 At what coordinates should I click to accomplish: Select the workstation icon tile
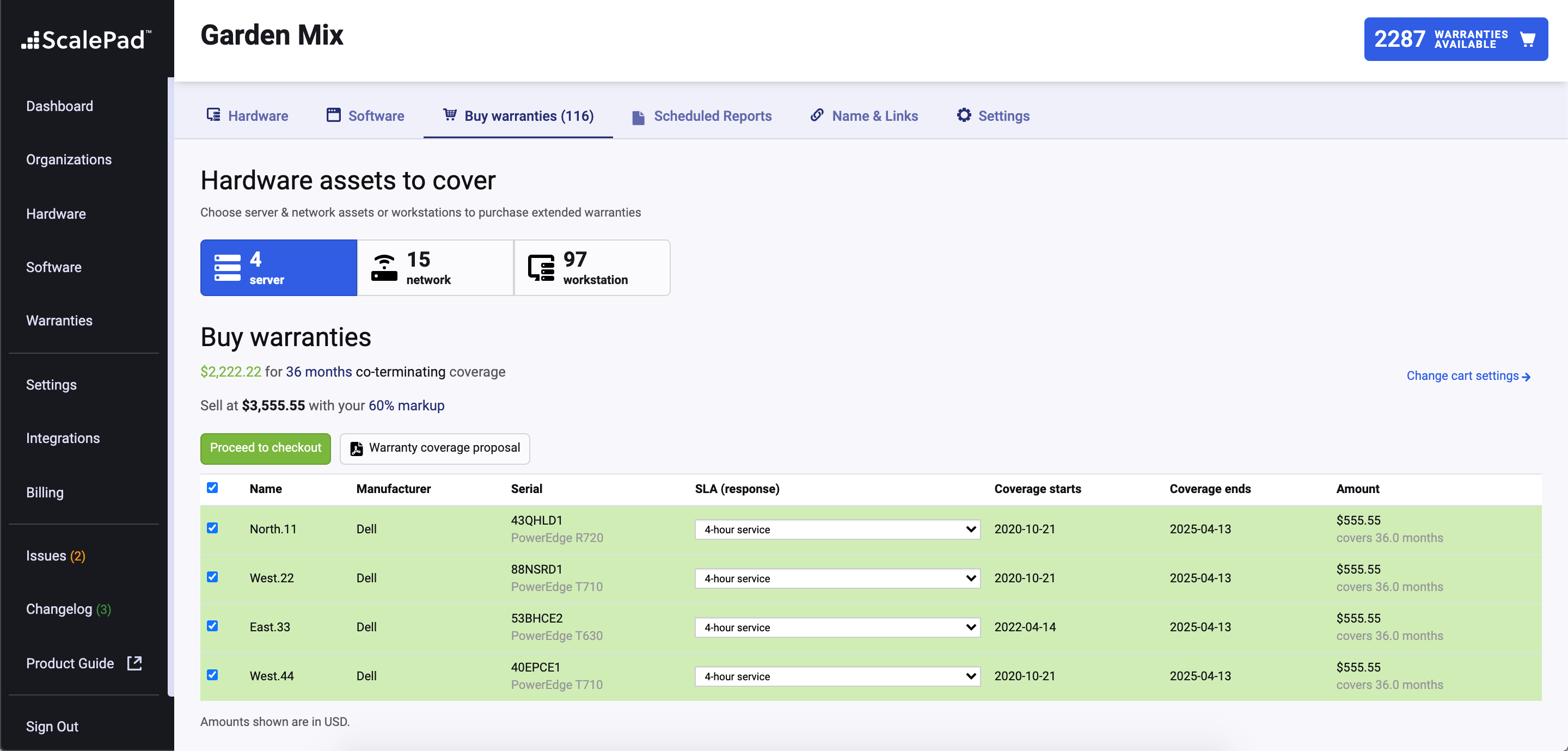point(541,268)
